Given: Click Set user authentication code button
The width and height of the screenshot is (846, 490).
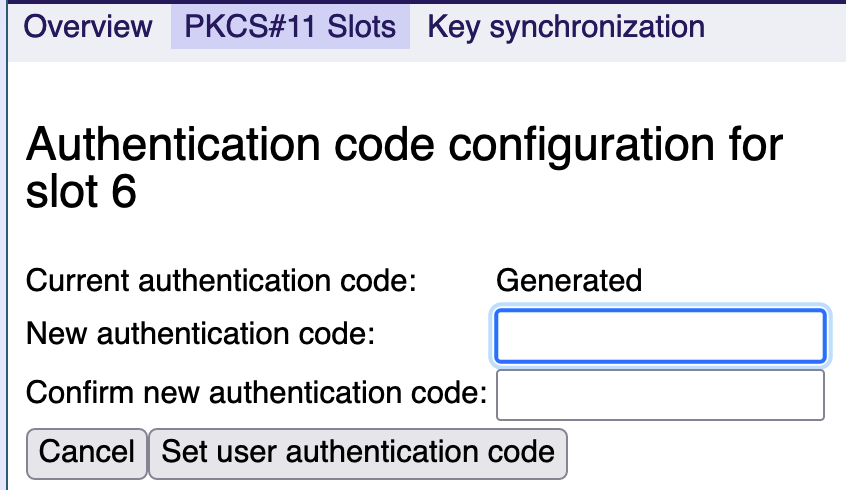Looking at the screenshot, I should point(358,452).
